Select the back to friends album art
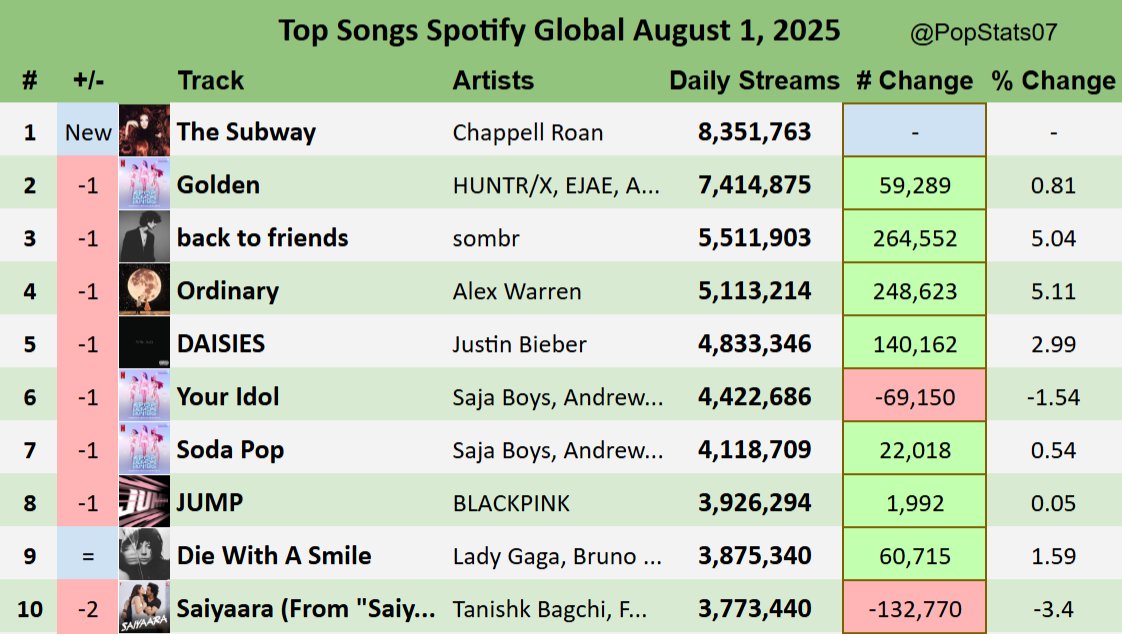The width and height of the screenshot is (1122, 634). [x=144, y=237]
